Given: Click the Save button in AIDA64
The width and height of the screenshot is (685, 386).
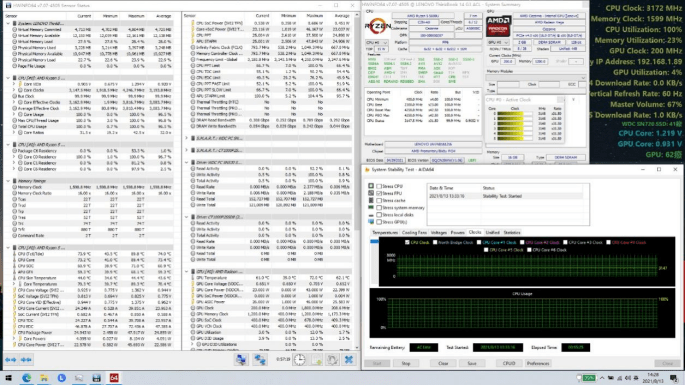Looking at the screenshot, I should point(472,363).
